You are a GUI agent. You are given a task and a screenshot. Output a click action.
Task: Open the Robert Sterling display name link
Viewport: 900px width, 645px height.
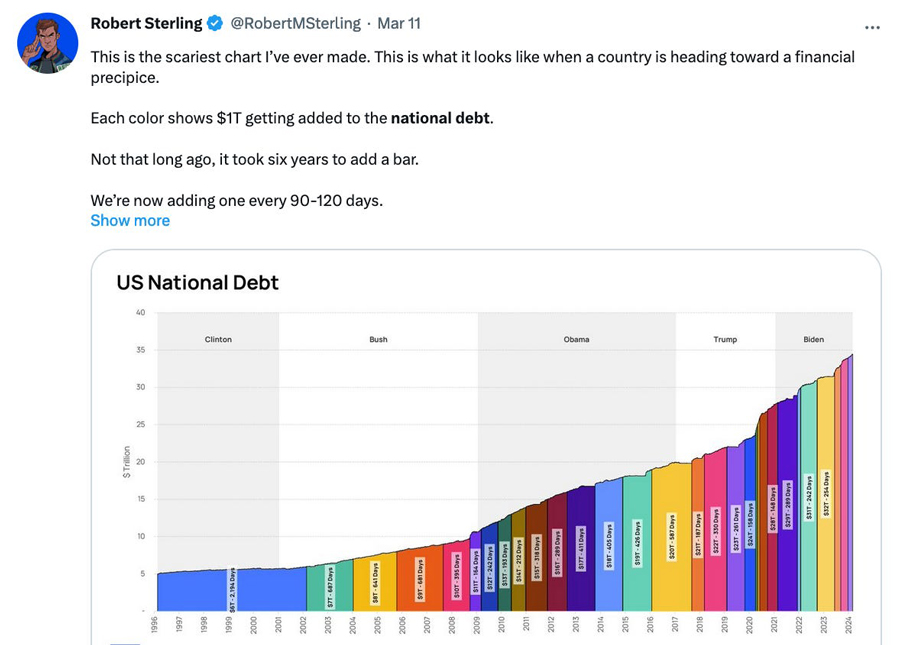click(146, 23)
